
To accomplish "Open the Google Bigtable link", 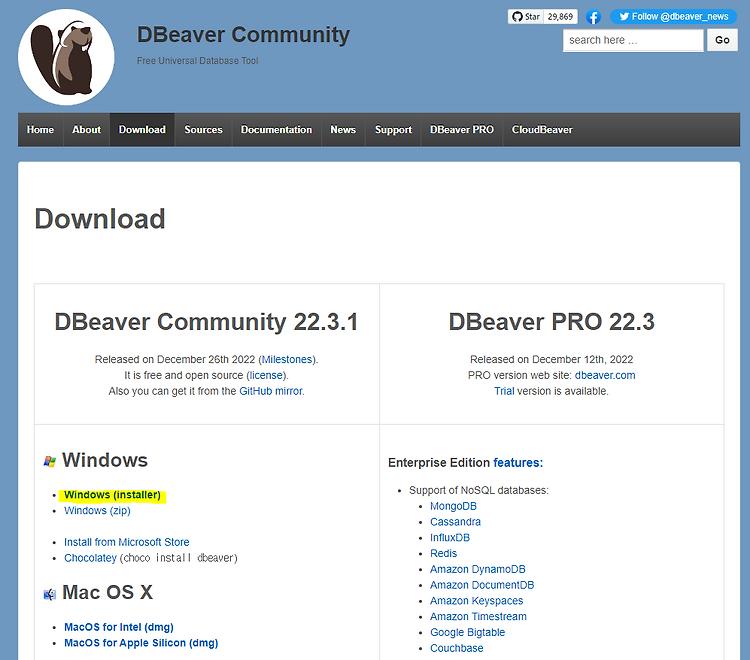I will coord(467,633).
